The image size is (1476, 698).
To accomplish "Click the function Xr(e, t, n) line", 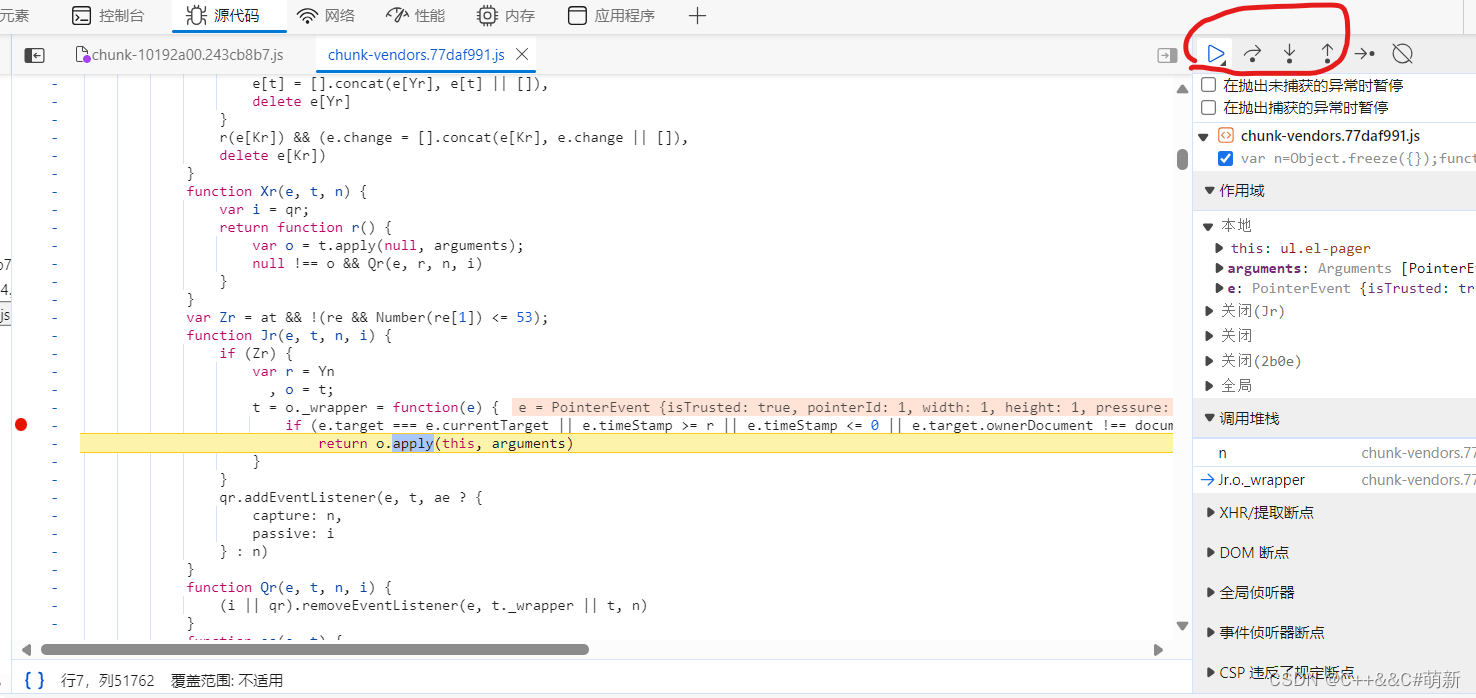I will 277,191.
